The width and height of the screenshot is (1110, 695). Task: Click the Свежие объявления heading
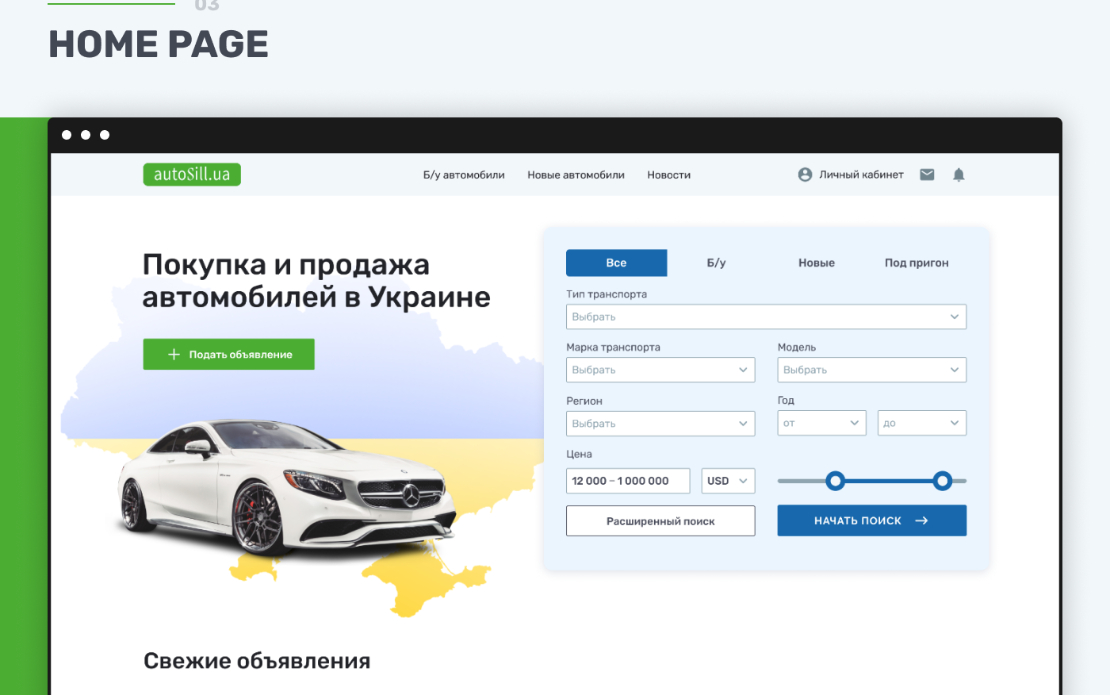pos(257,661)
